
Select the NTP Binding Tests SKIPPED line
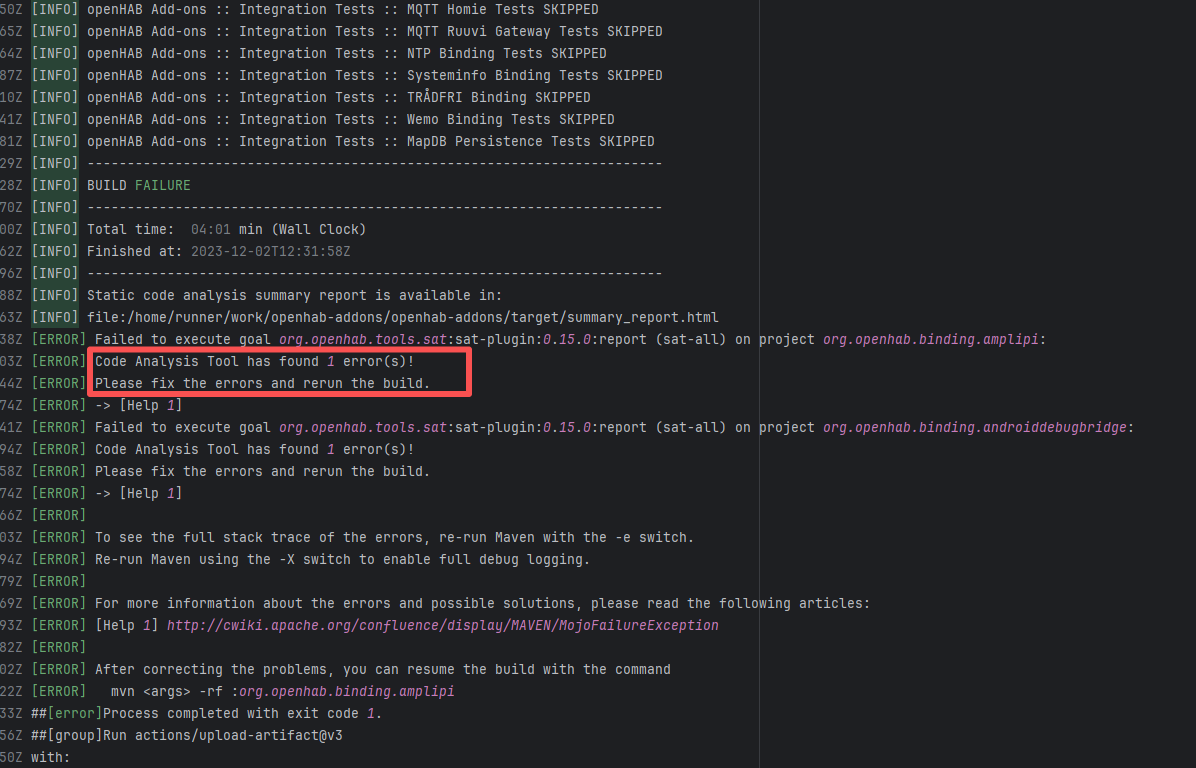coord(346,53)
